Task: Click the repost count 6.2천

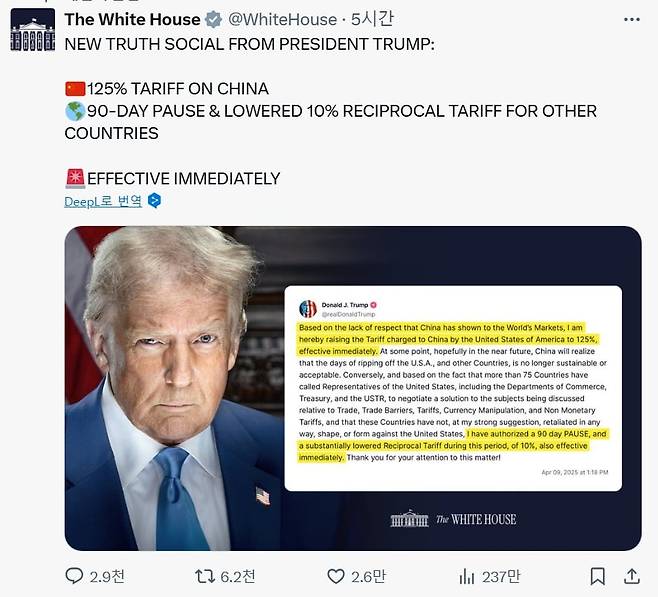Action: click(x=238, y=576)
